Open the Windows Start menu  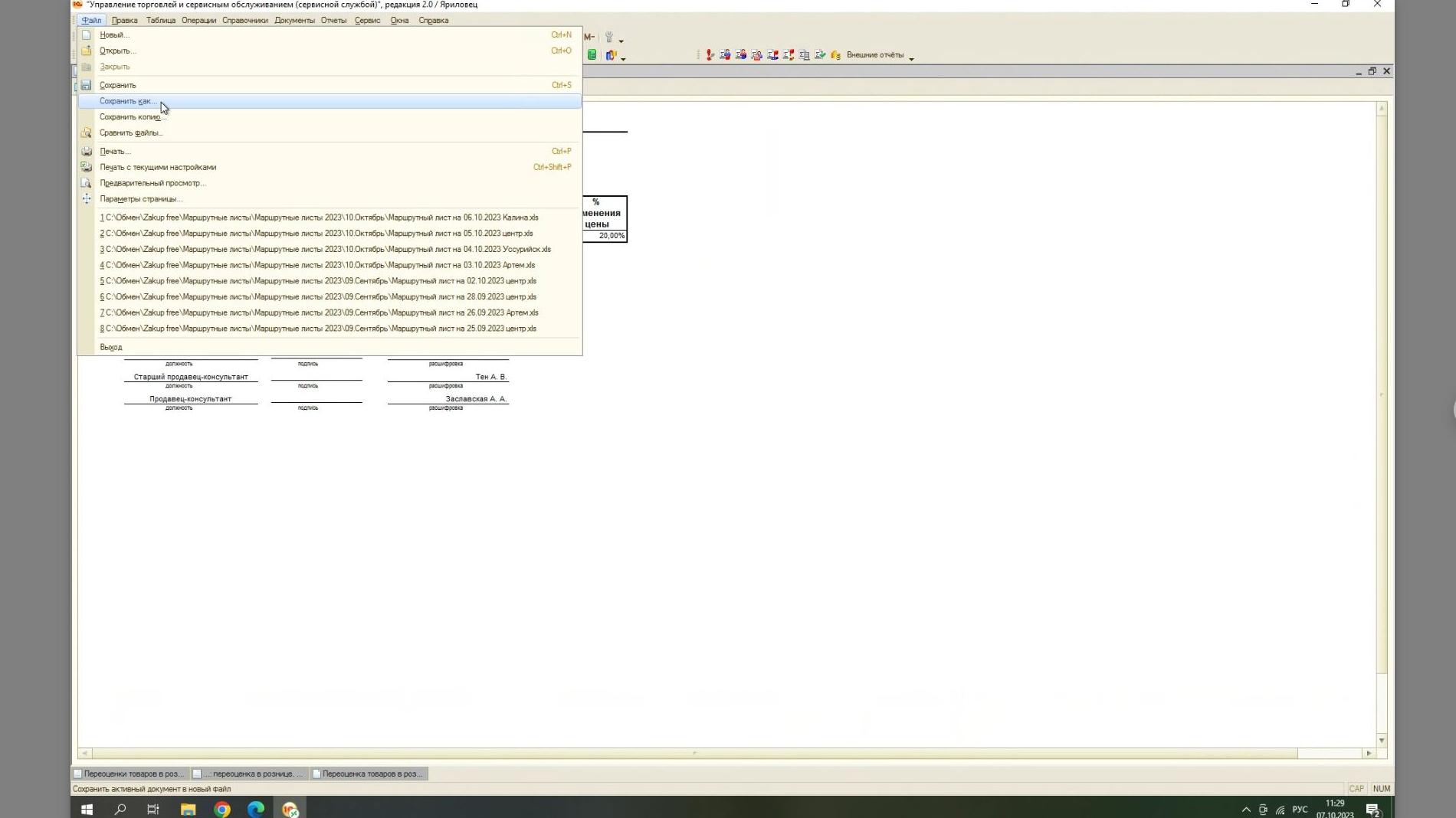click(87, 809)
